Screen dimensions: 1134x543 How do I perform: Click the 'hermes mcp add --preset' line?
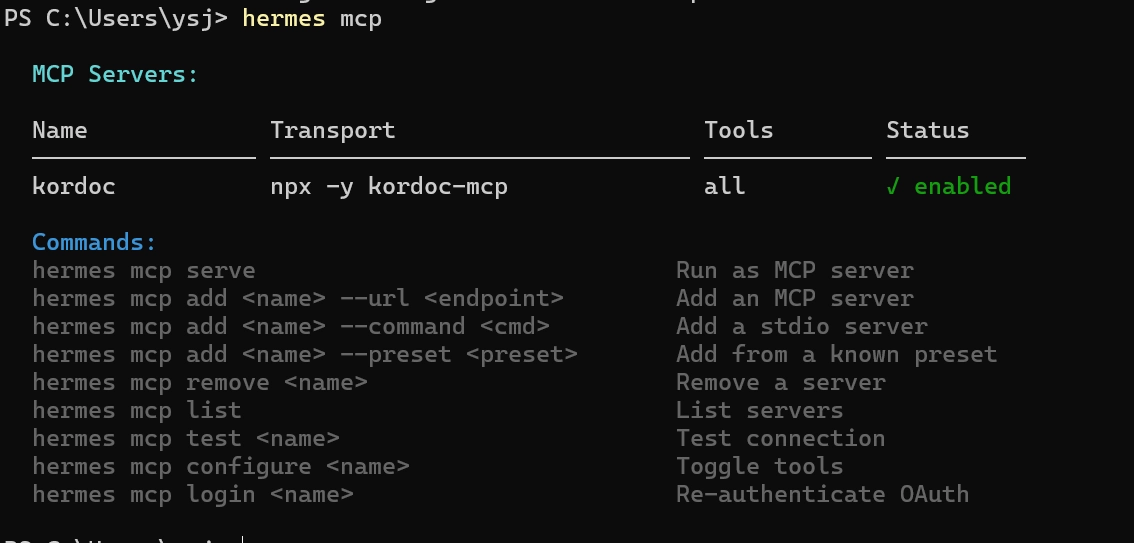pos(304,355)
